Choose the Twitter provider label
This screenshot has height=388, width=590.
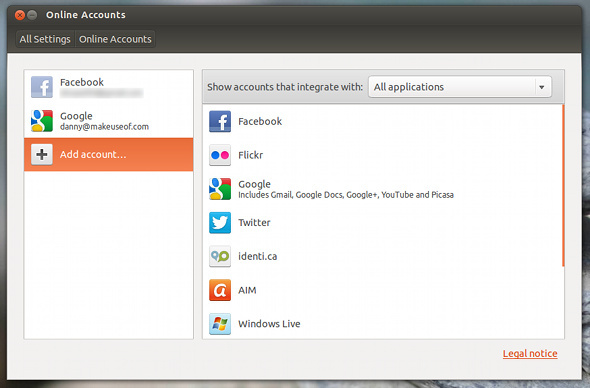pos(254,222)
